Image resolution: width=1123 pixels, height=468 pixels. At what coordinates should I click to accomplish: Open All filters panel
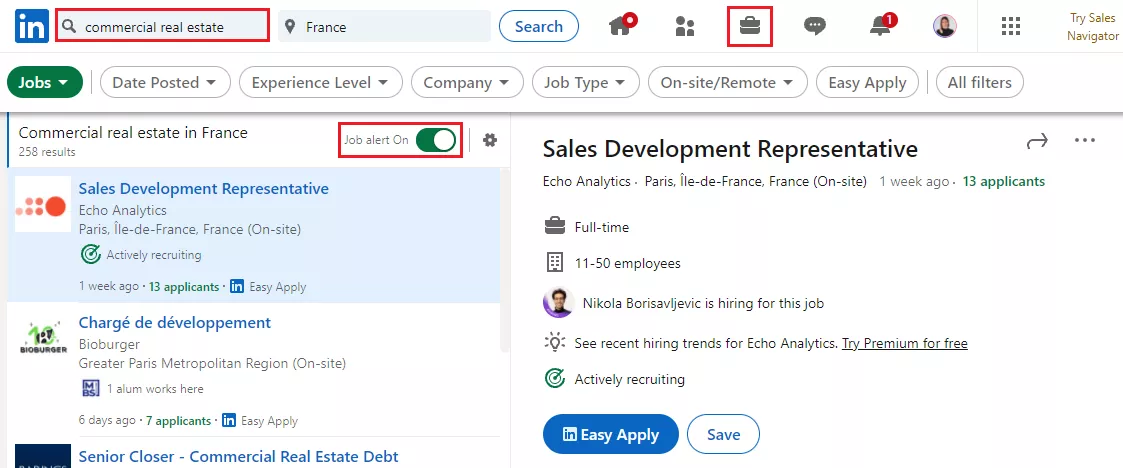980,82
